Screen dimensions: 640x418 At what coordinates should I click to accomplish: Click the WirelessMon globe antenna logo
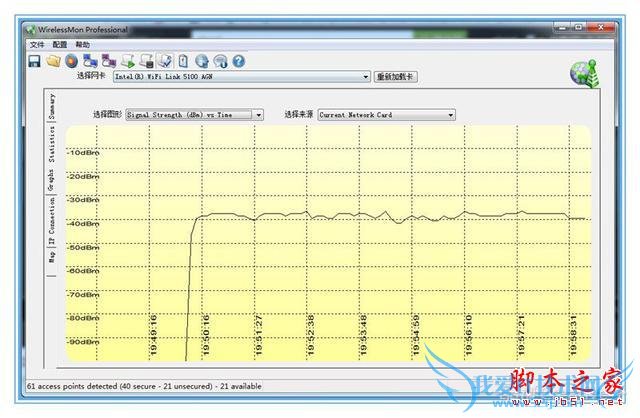pyautogui.click(x=585, y=73)
